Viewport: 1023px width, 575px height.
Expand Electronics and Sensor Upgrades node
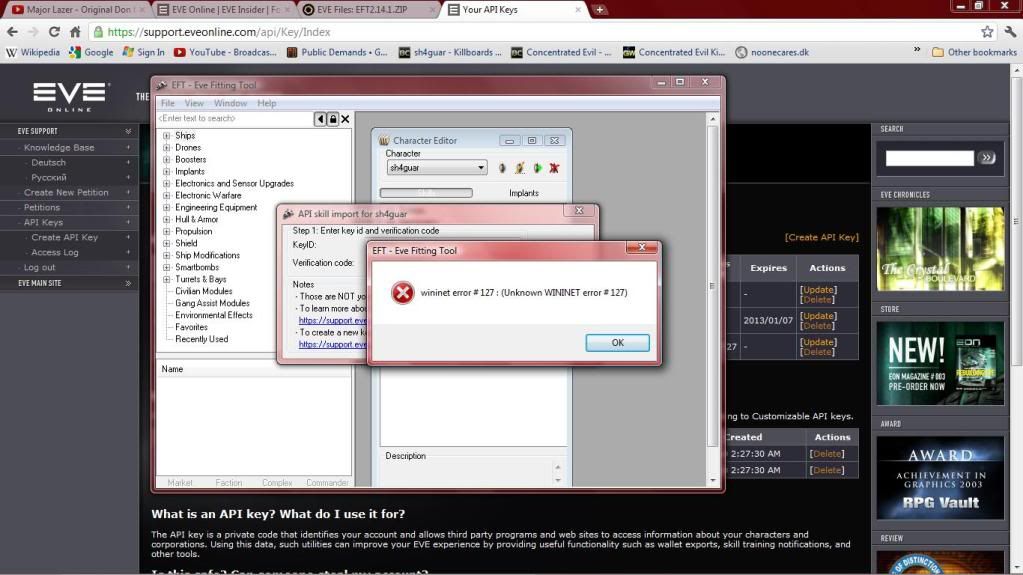point(166,183)
